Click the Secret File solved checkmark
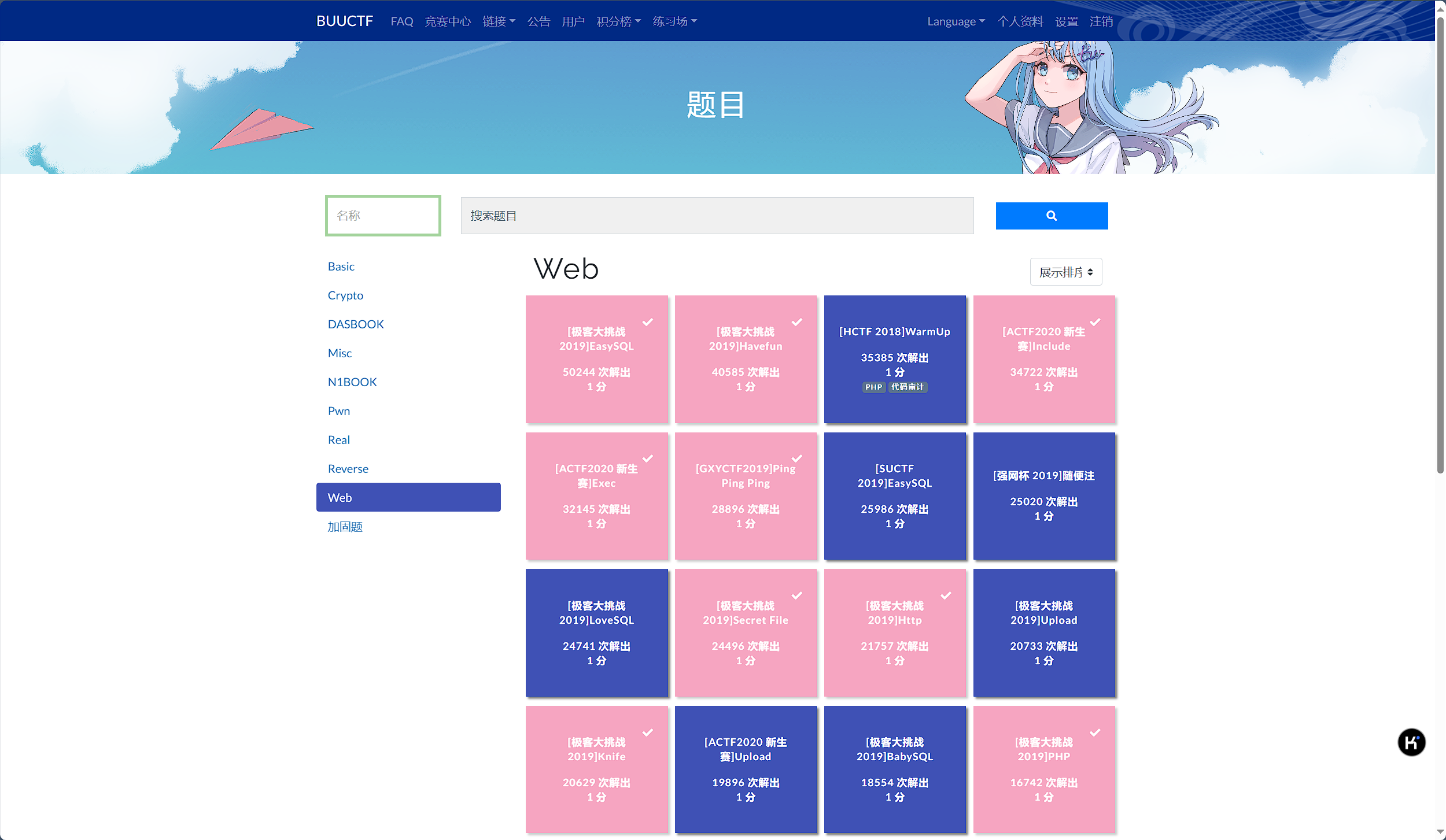This screenshot has width=1446, height=840. (796, 595)
